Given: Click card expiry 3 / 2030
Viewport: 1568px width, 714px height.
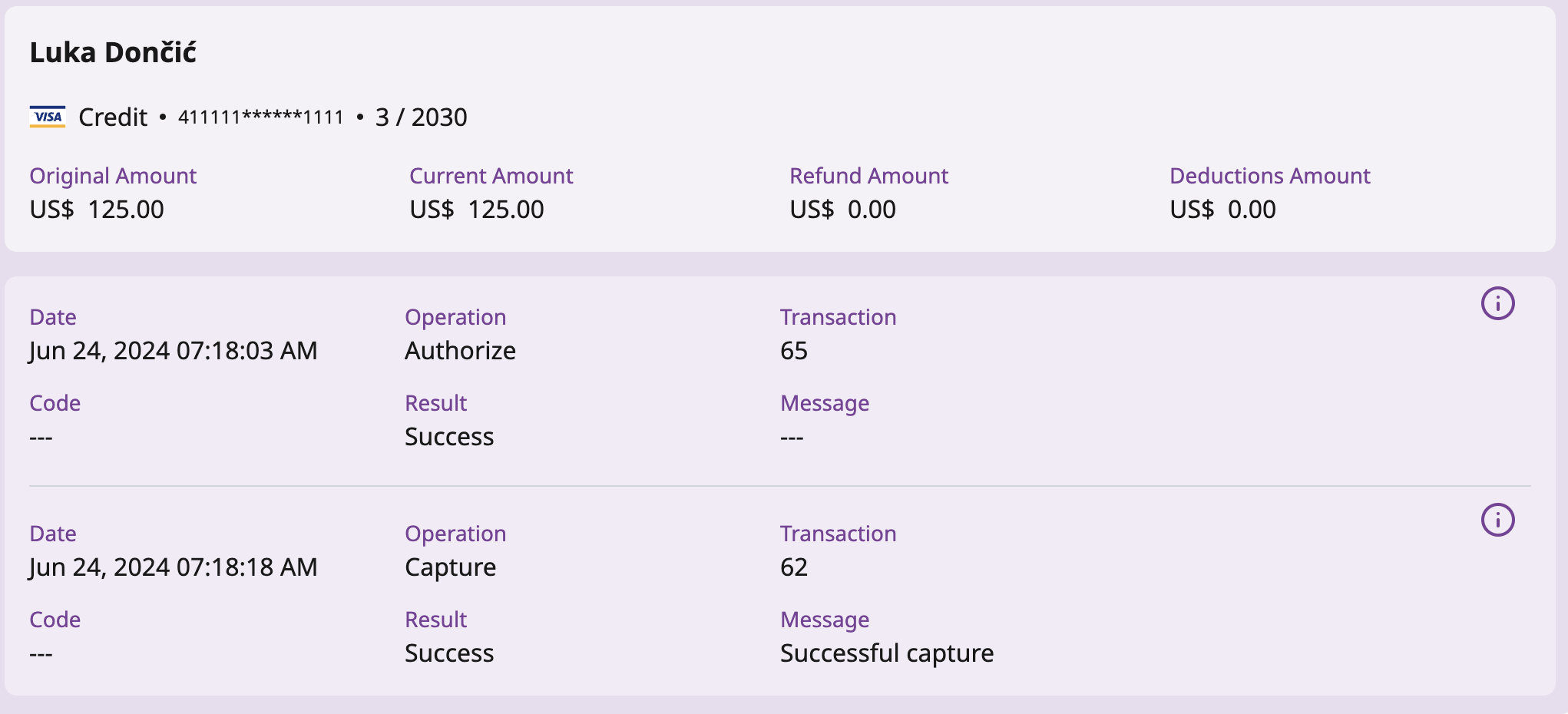Looking at the screenshot, I should [421, 117].
